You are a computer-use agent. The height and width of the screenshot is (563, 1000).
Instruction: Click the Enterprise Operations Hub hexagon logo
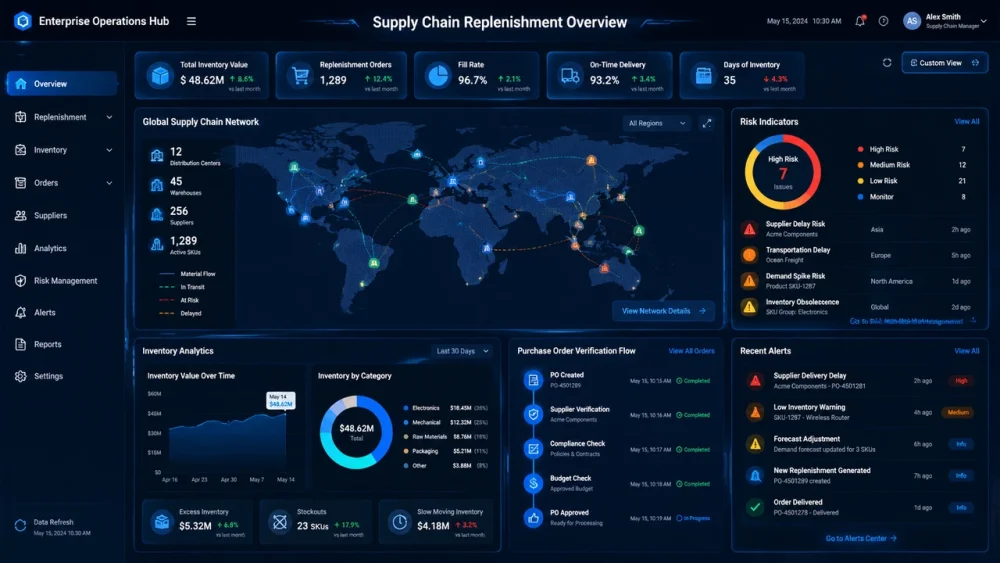pos(23,21)
